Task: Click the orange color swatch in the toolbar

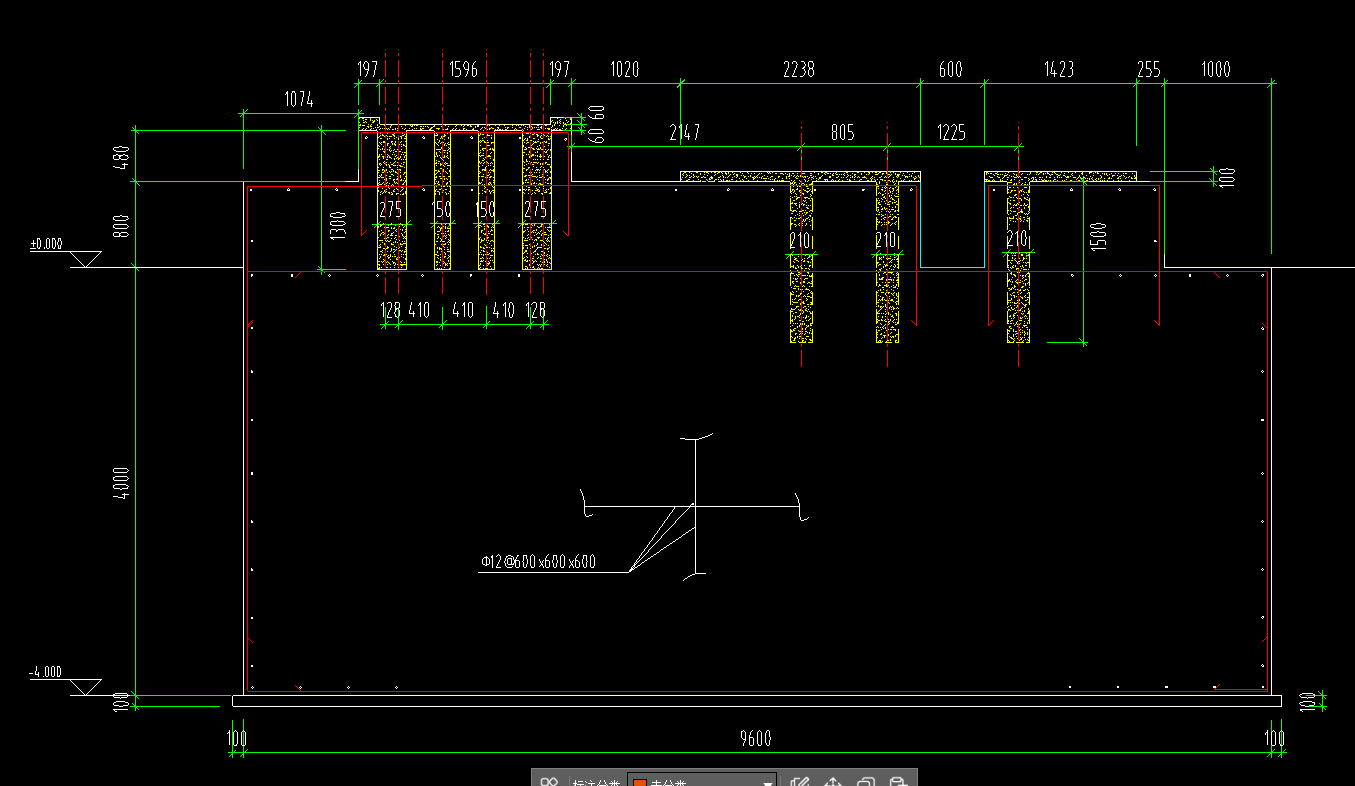Action: click(x=639, y=782)
